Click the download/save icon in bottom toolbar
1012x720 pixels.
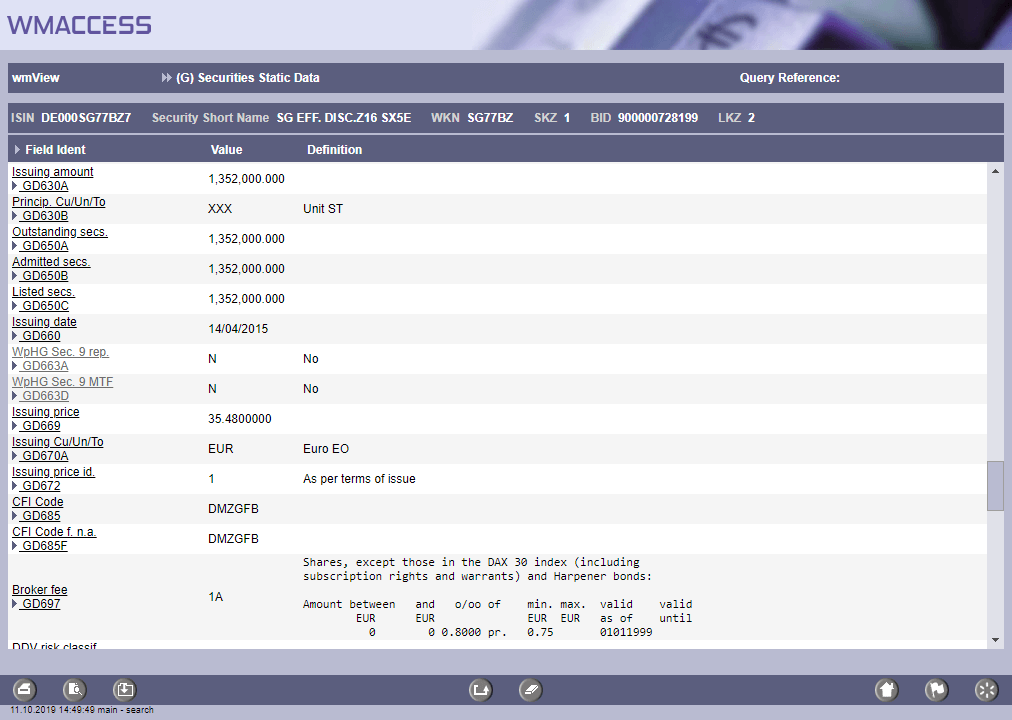(125, 690)
